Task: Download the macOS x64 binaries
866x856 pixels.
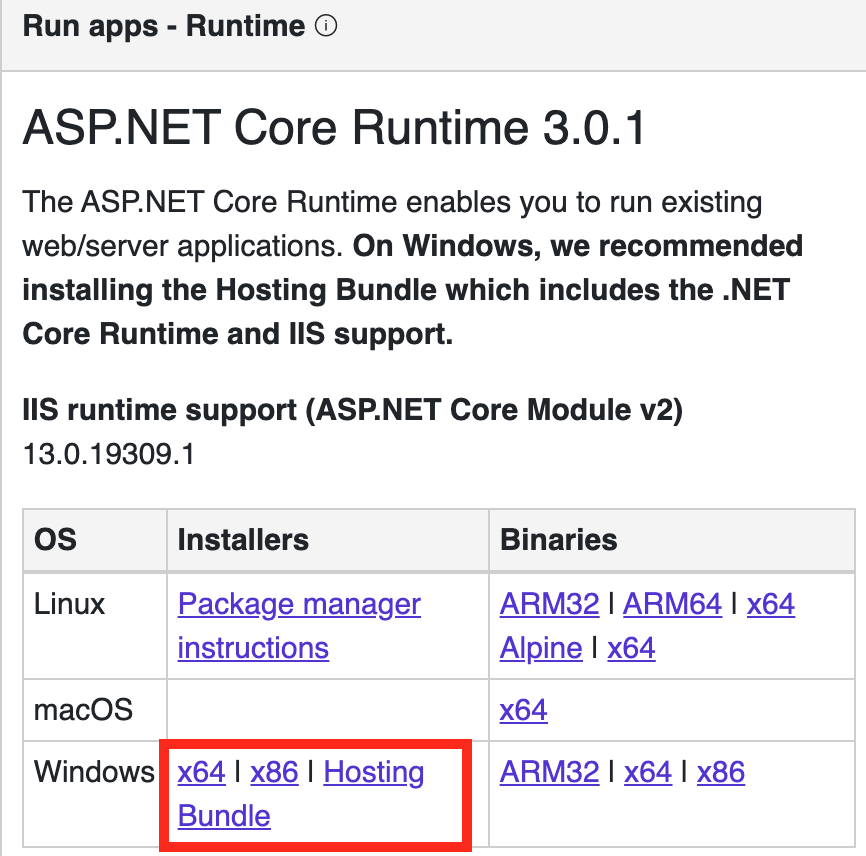Action: coord(523,710)
